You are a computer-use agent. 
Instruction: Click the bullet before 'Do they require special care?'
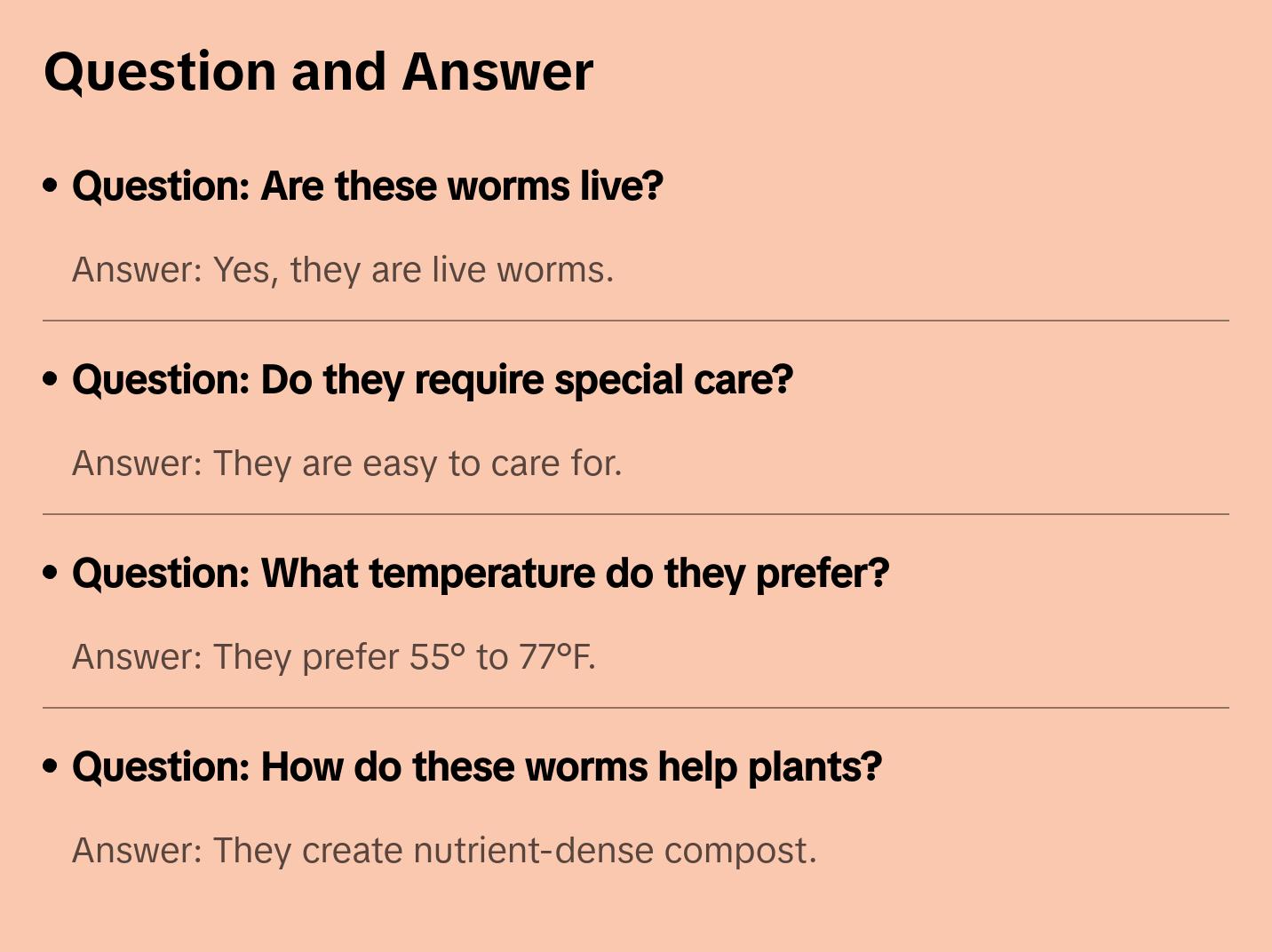pyautogui.click(x=51, y=379)
